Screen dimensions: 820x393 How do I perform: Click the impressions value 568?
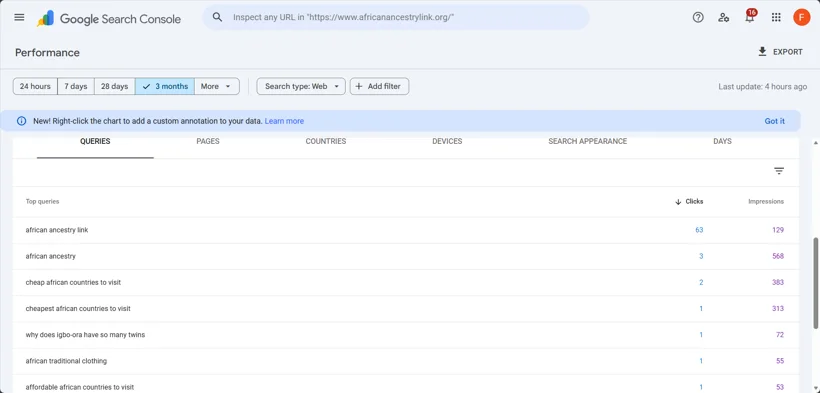pyautogui.click(x=778, y=256)
